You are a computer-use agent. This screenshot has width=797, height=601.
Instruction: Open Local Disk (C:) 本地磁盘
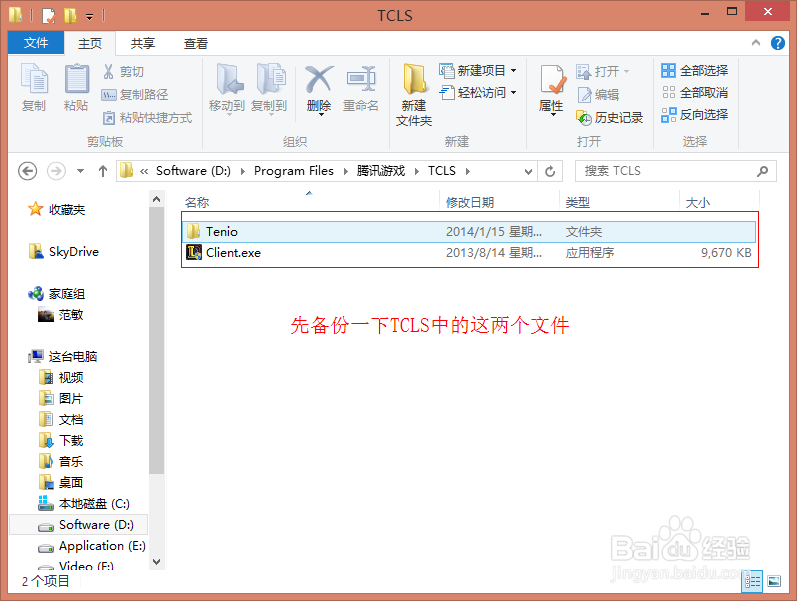click(x=84, y=504)
